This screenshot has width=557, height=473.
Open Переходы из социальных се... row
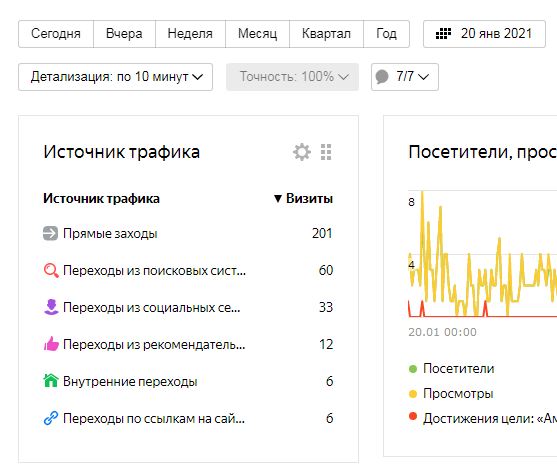pos(188,307)
